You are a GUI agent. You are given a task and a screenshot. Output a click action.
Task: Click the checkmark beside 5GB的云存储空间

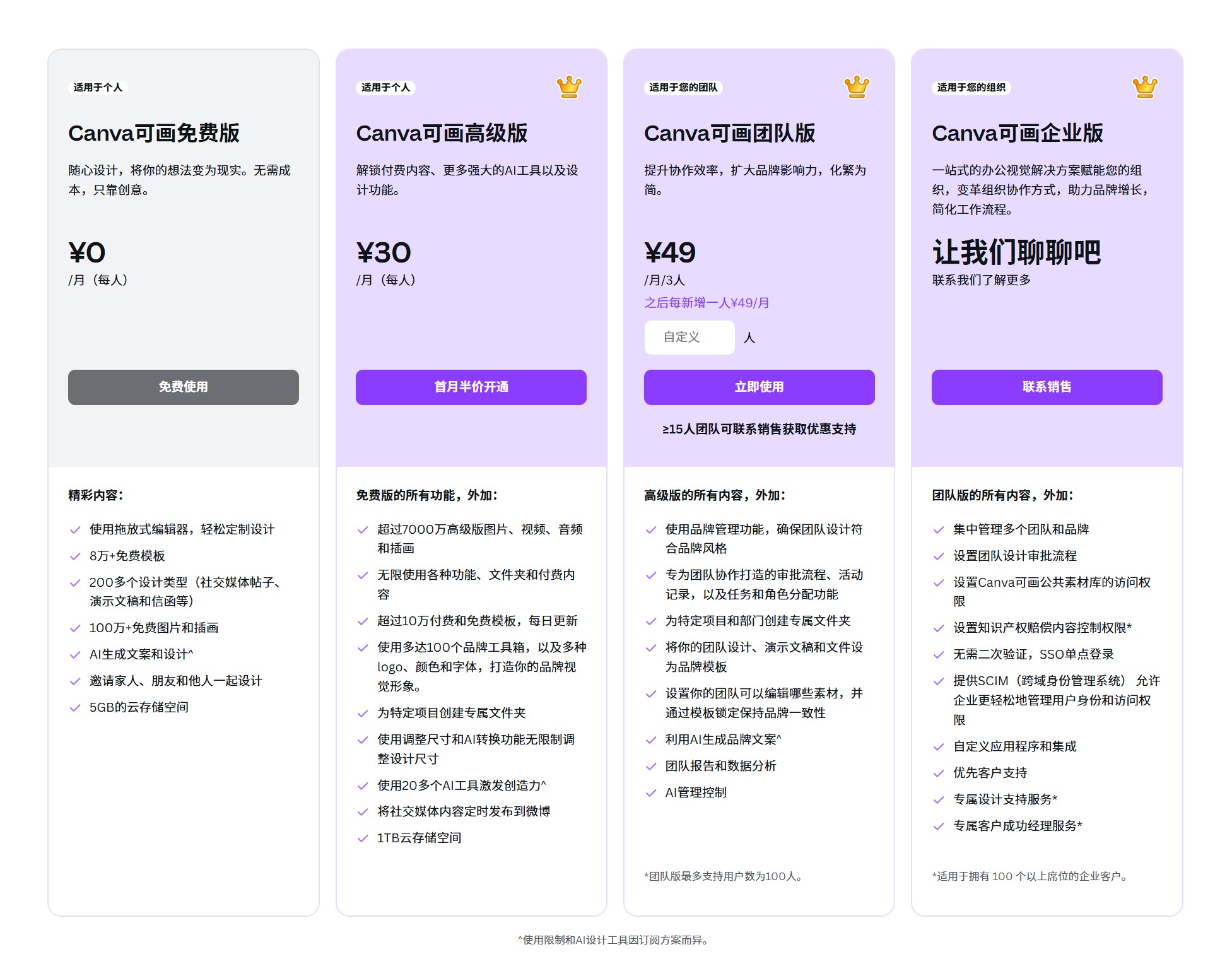tap(75, 708)
